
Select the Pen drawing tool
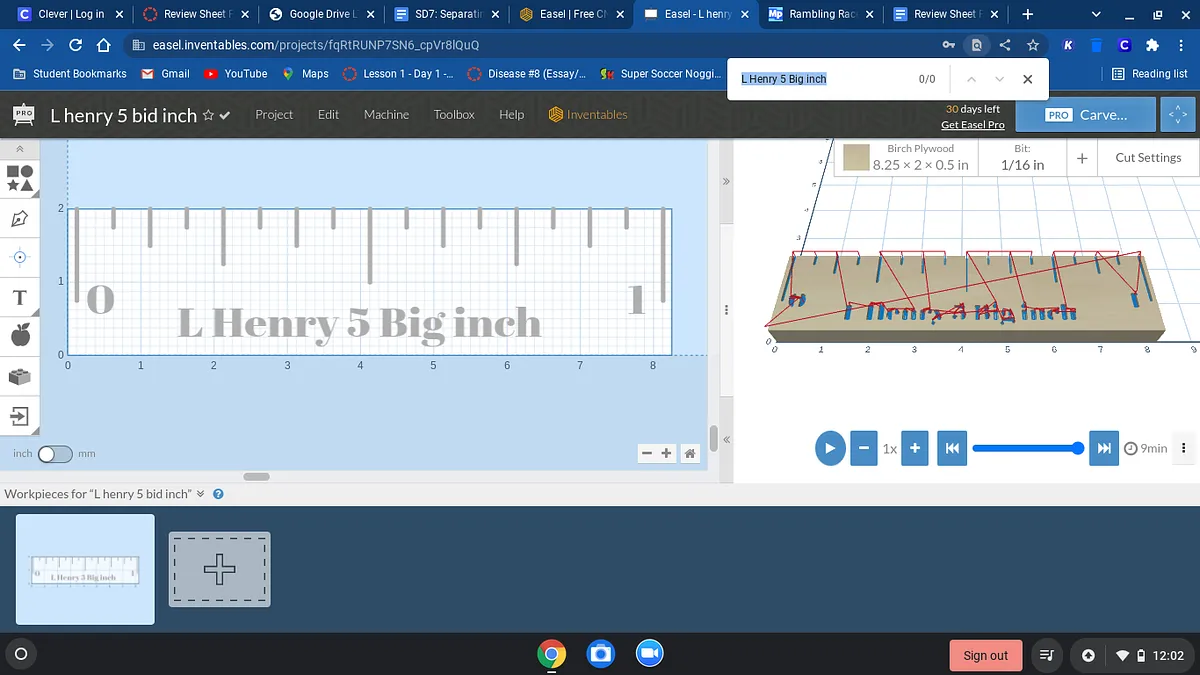pos(20,218)
